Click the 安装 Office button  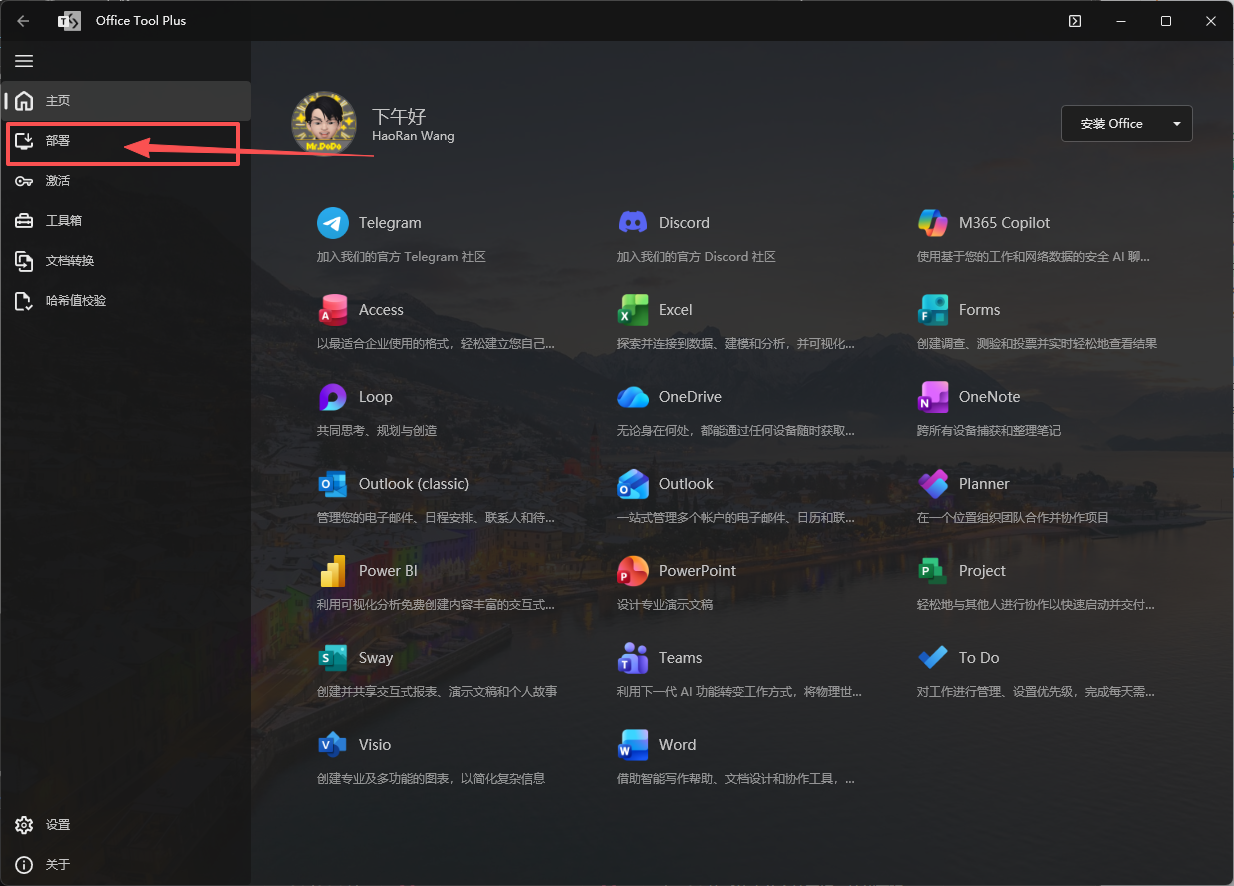1111,124
